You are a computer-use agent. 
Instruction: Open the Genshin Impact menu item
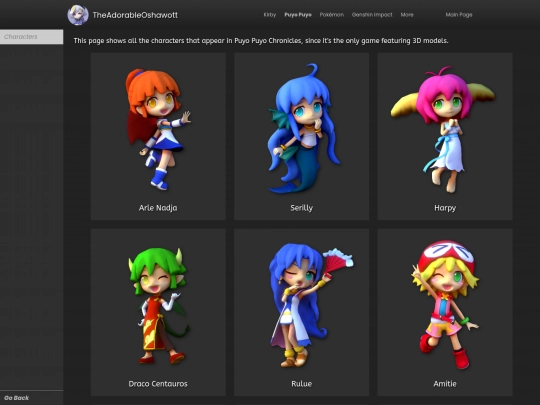tap(372, 15)
